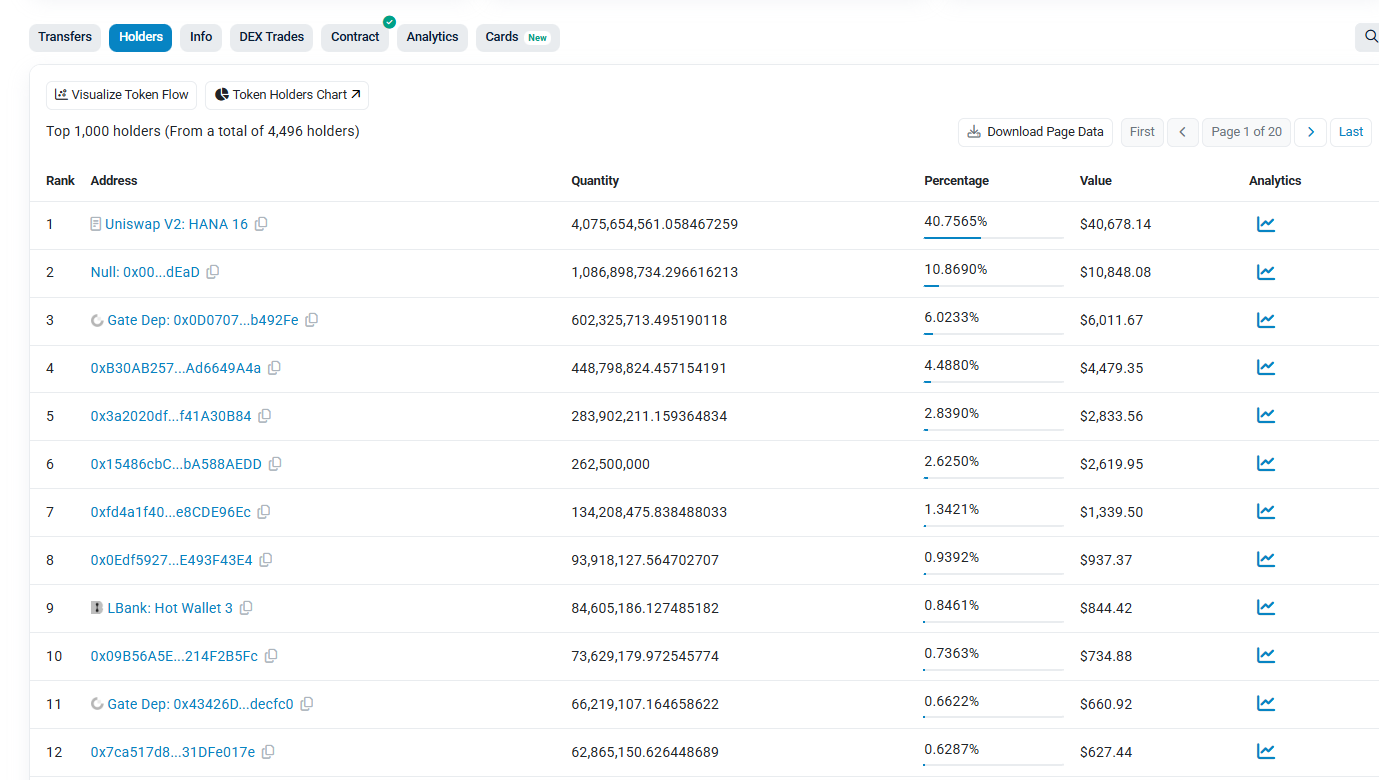This screenshot has width=1379, height=780.
Task: Copy address 0x15486cbC...bA588AEDD
Action: (x=275, y=464)
